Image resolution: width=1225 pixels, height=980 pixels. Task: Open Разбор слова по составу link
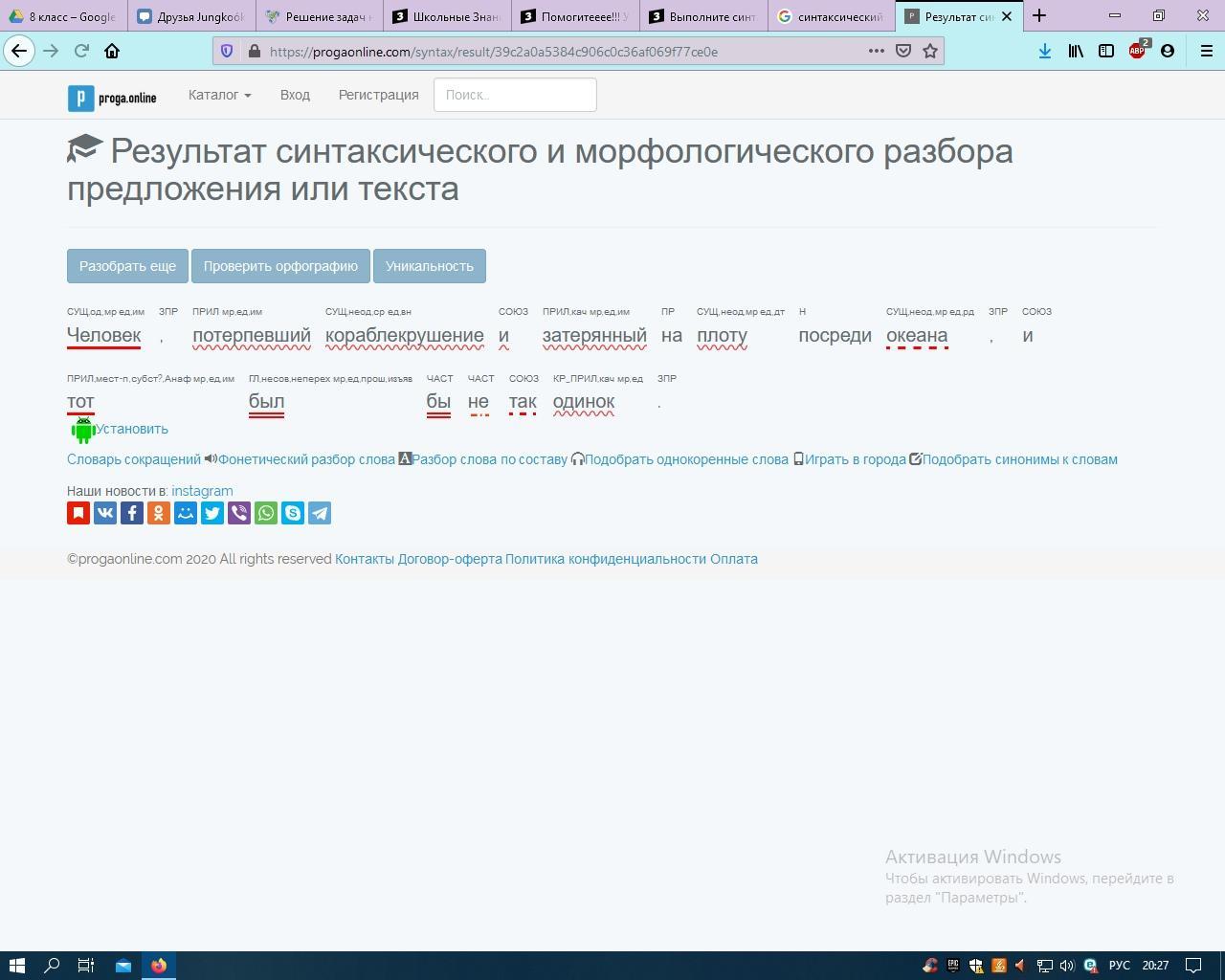pos(489,459)
